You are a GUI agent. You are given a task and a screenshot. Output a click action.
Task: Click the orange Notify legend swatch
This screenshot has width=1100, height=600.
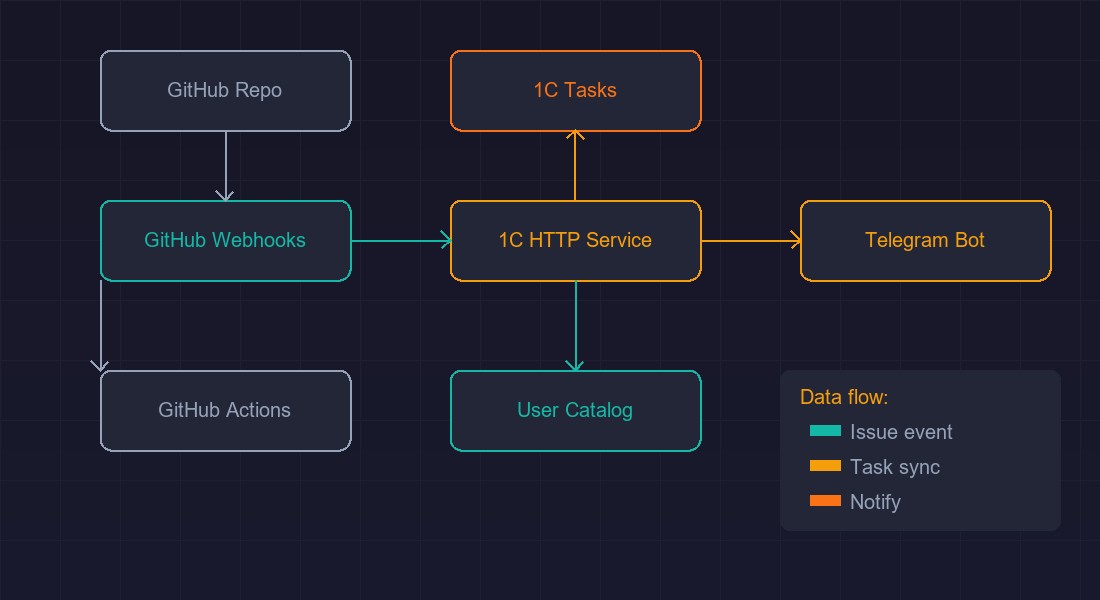pyautogui.click(x=825, y=501)
